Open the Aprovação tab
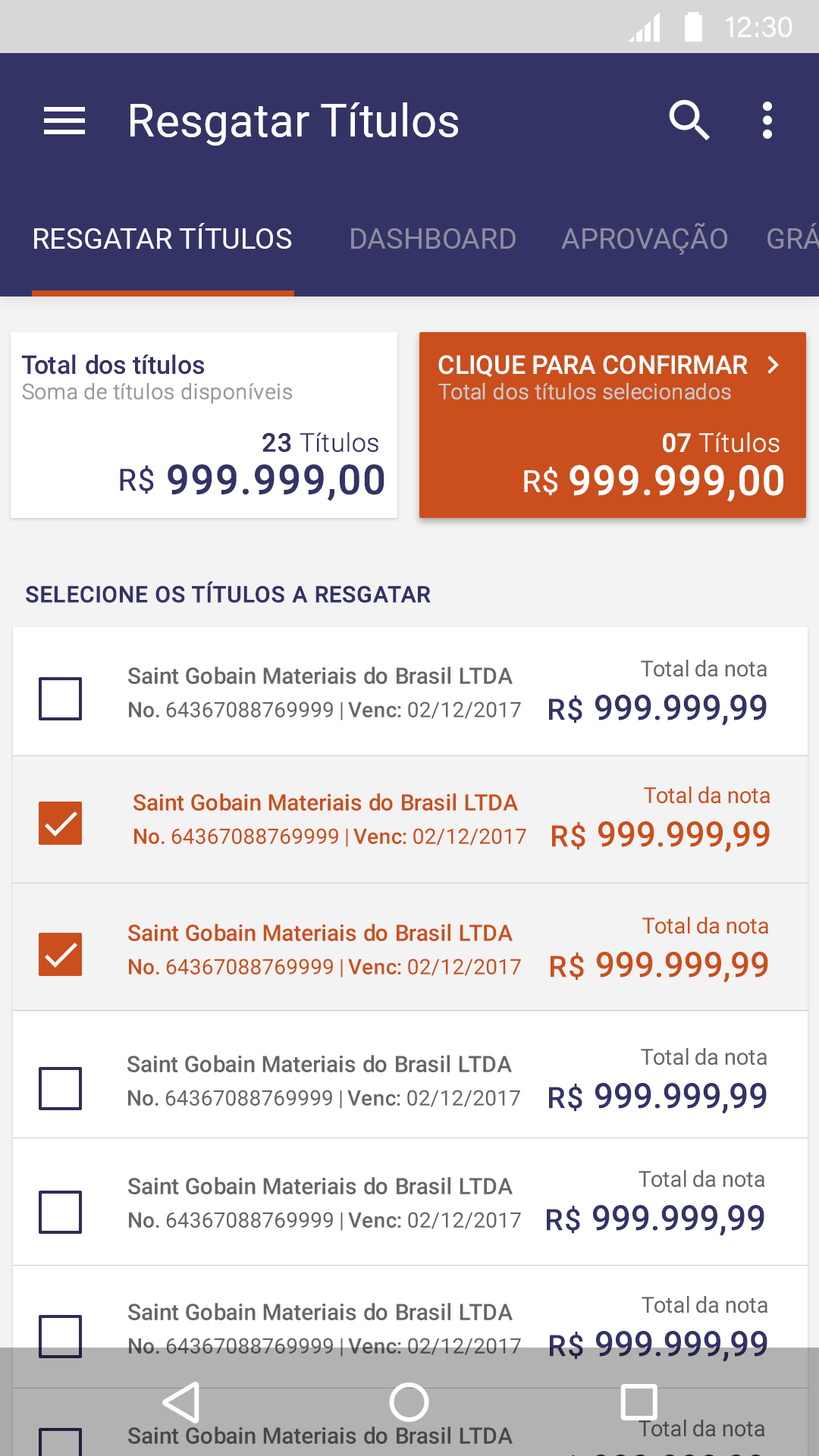This screenshot has height=1456, width=819. pyautogui.click(x=645, y=239)
